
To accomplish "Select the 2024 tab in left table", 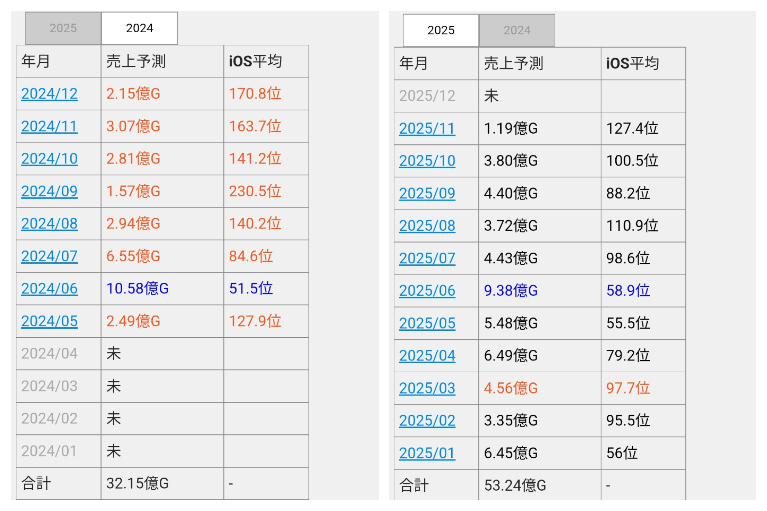I will pyautogui.click(x=139, y=28).
